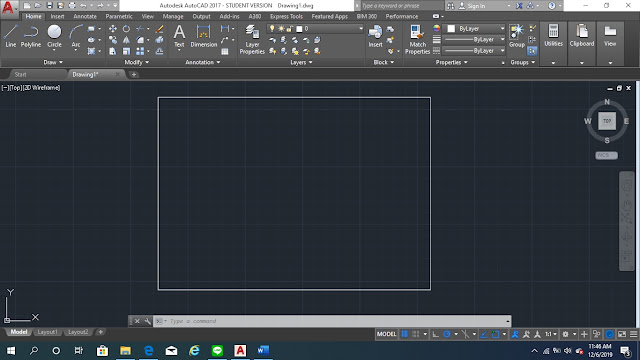Click the TOP face of the ViewCube

(607, 121)
